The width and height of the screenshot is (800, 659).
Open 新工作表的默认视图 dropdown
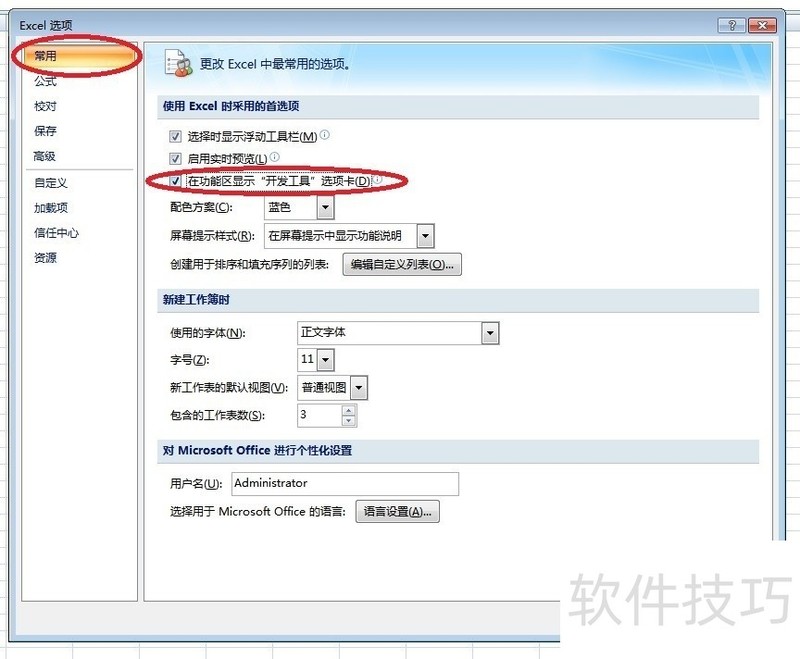tap(359, 388)
